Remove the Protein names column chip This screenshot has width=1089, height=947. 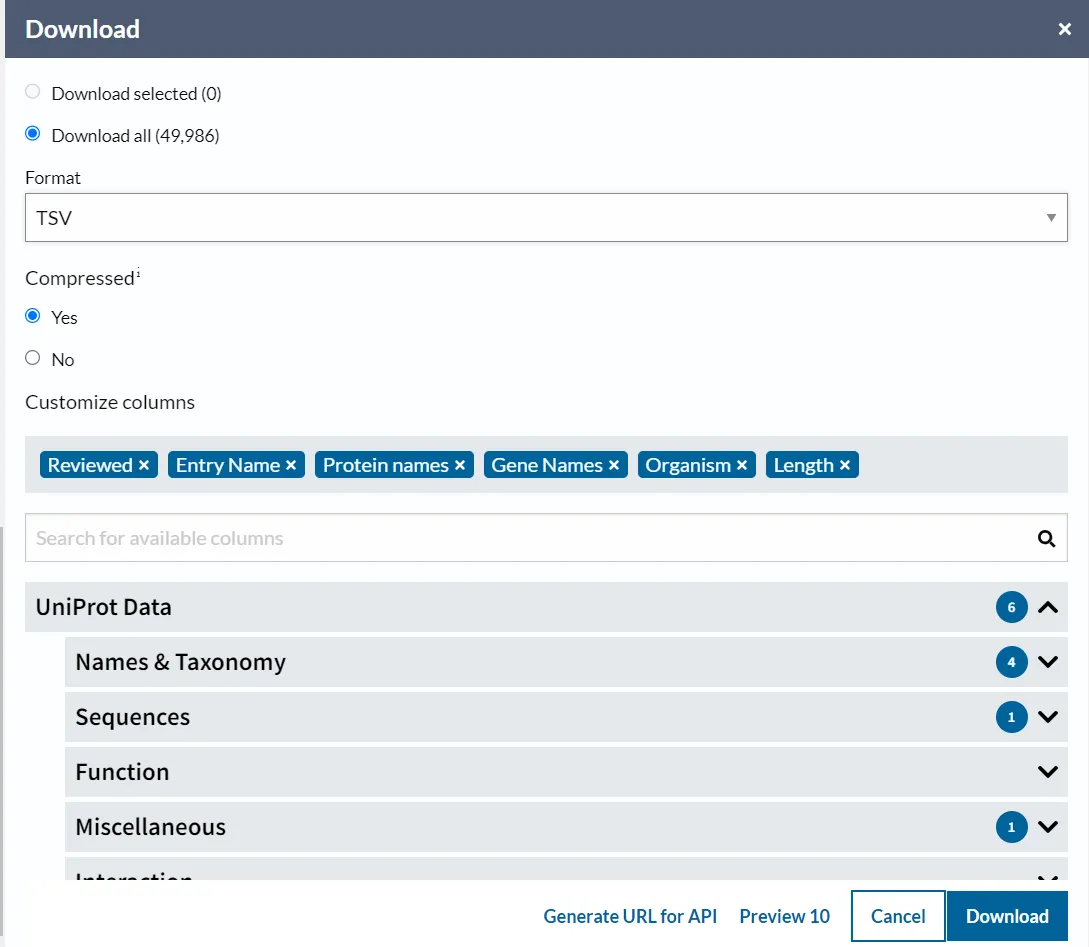pos(460,466)
